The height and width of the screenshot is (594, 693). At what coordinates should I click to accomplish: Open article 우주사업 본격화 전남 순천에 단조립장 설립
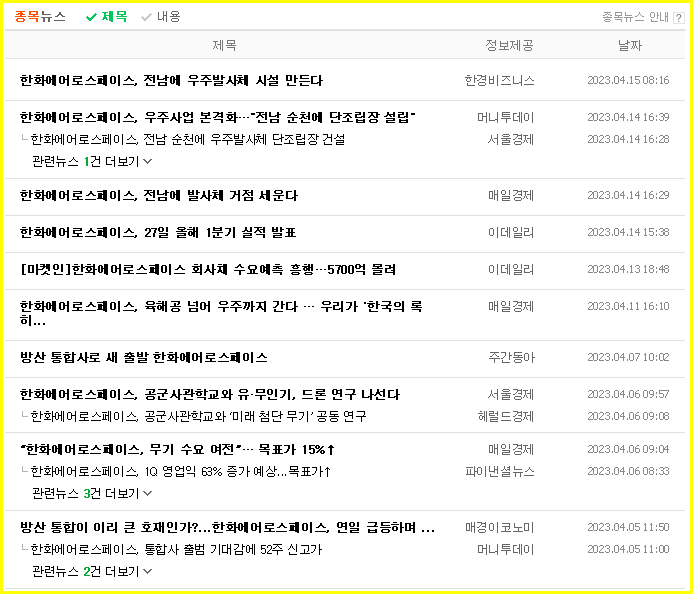(217, 118)
